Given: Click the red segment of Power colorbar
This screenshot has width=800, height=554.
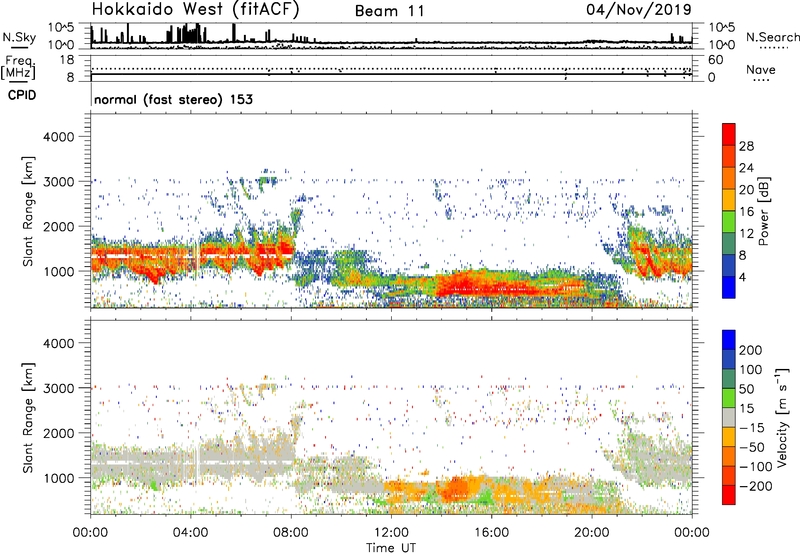Looking at the screenshot, I should click(729, 135).
